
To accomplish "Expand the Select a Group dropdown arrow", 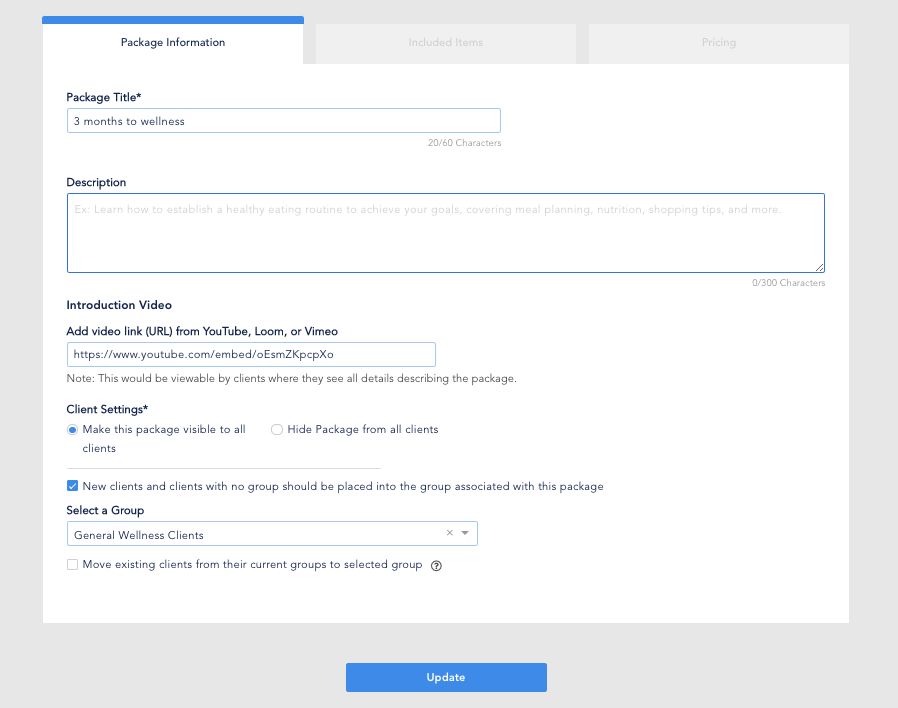I will (x=465, y=533).
